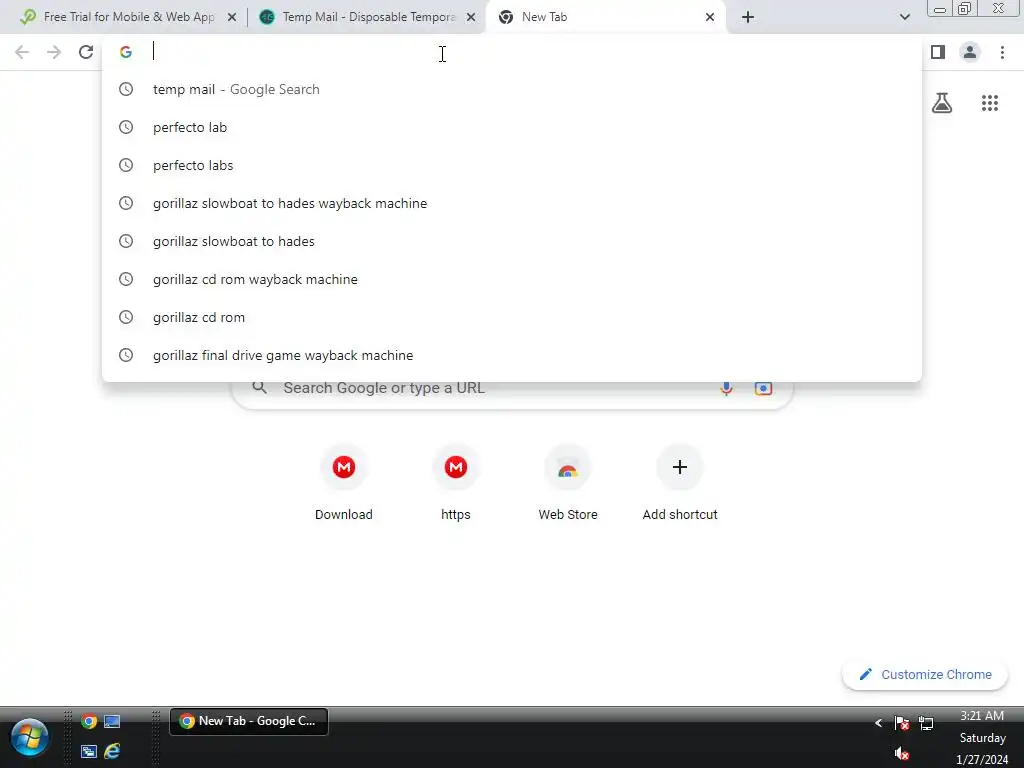Select the New Tab tab
This screenshot has height=768, width=1024.
(605, 17)
